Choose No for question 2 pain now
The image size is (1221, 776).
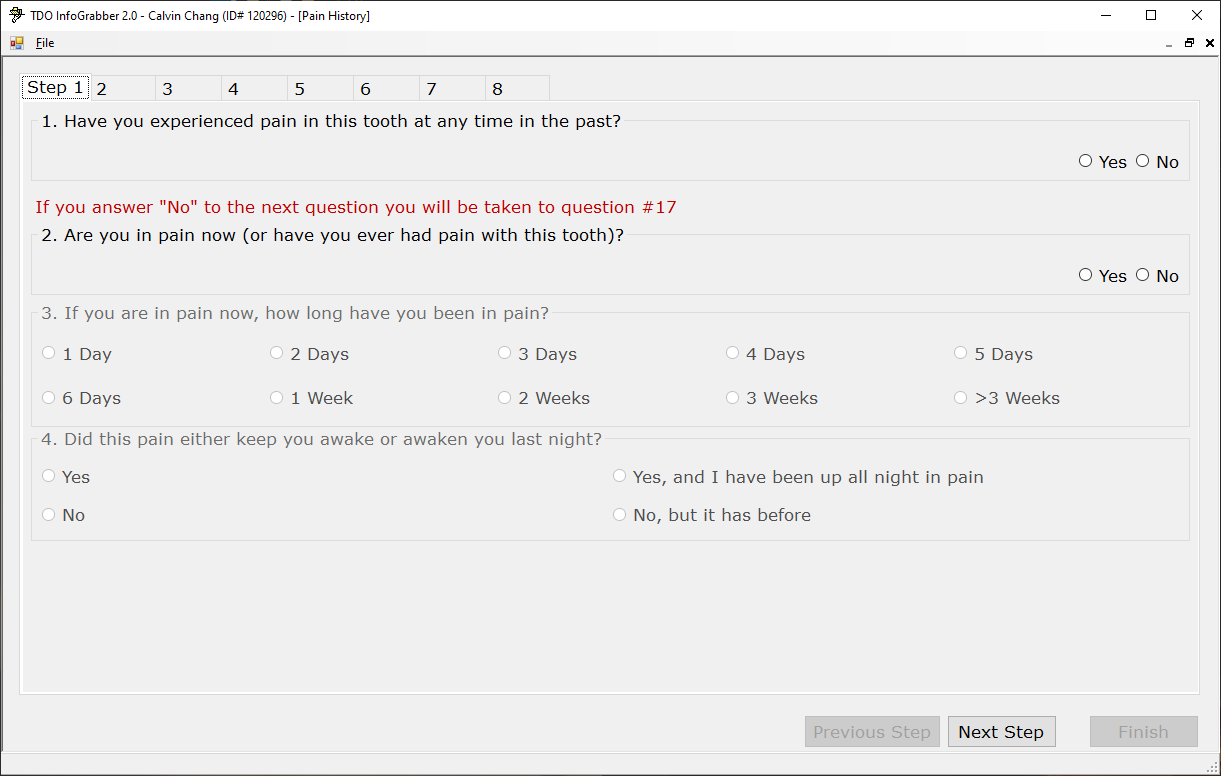[1143, 275]
